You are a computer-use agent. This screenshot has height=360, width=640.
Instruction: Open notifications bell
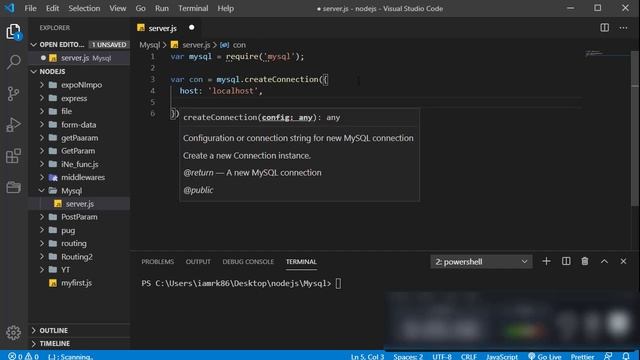626,356
